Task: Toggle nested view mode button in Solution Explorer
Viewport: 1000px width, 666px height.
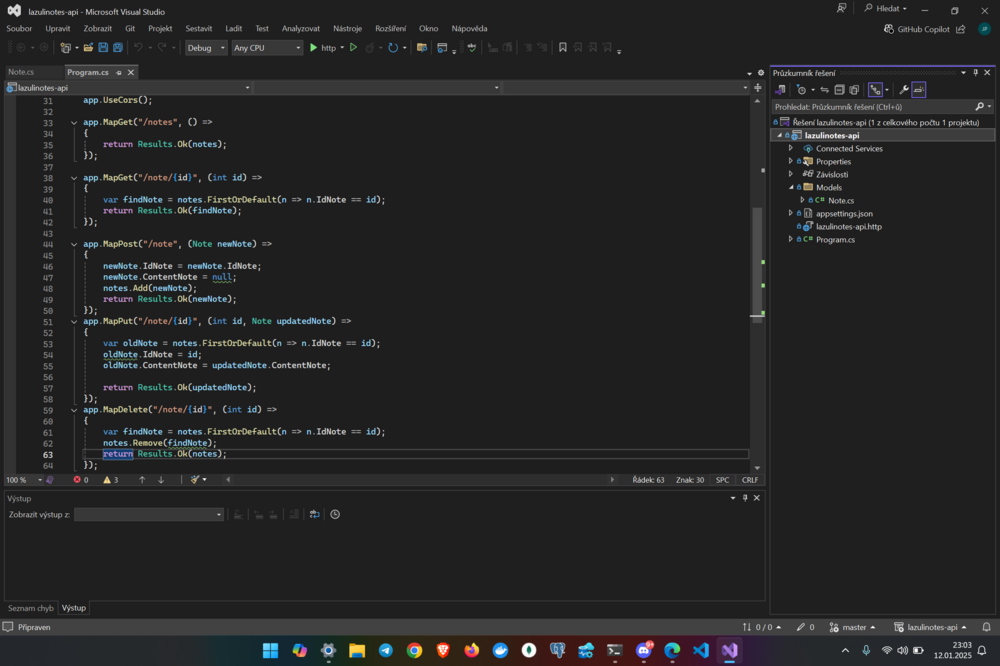Action: (x=875, y=90)
